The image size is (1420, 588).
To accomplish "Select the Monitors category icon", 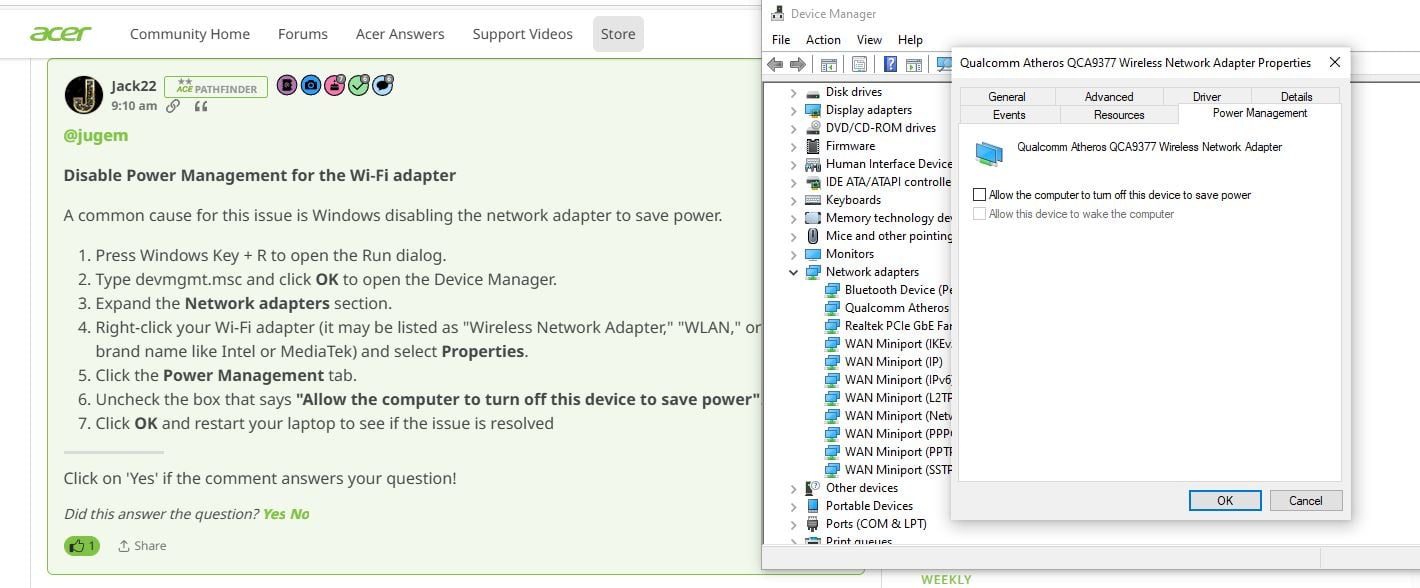I will (x=813, y=254).
